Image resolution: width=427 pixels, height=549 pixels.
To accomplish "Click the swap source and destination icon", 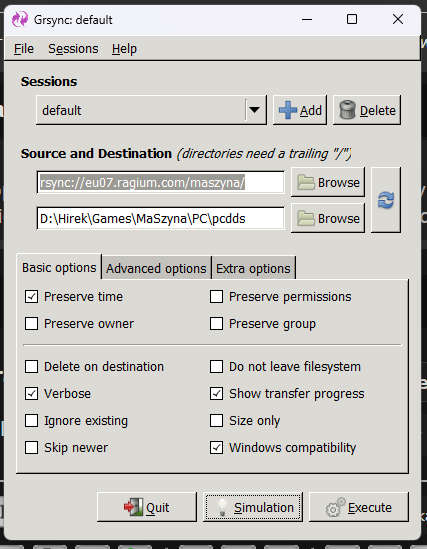I will pos(386,200).
